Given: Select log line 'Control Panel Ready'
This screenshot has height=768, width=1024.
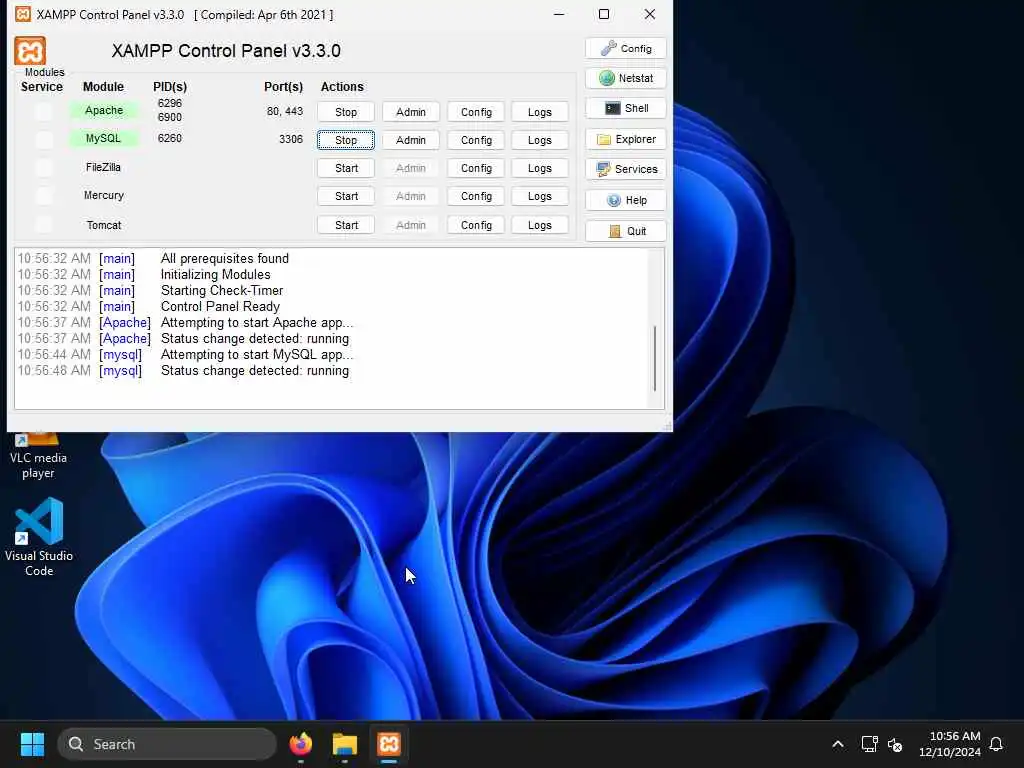Looking at the screenshot, I should (x=220, y=306).
